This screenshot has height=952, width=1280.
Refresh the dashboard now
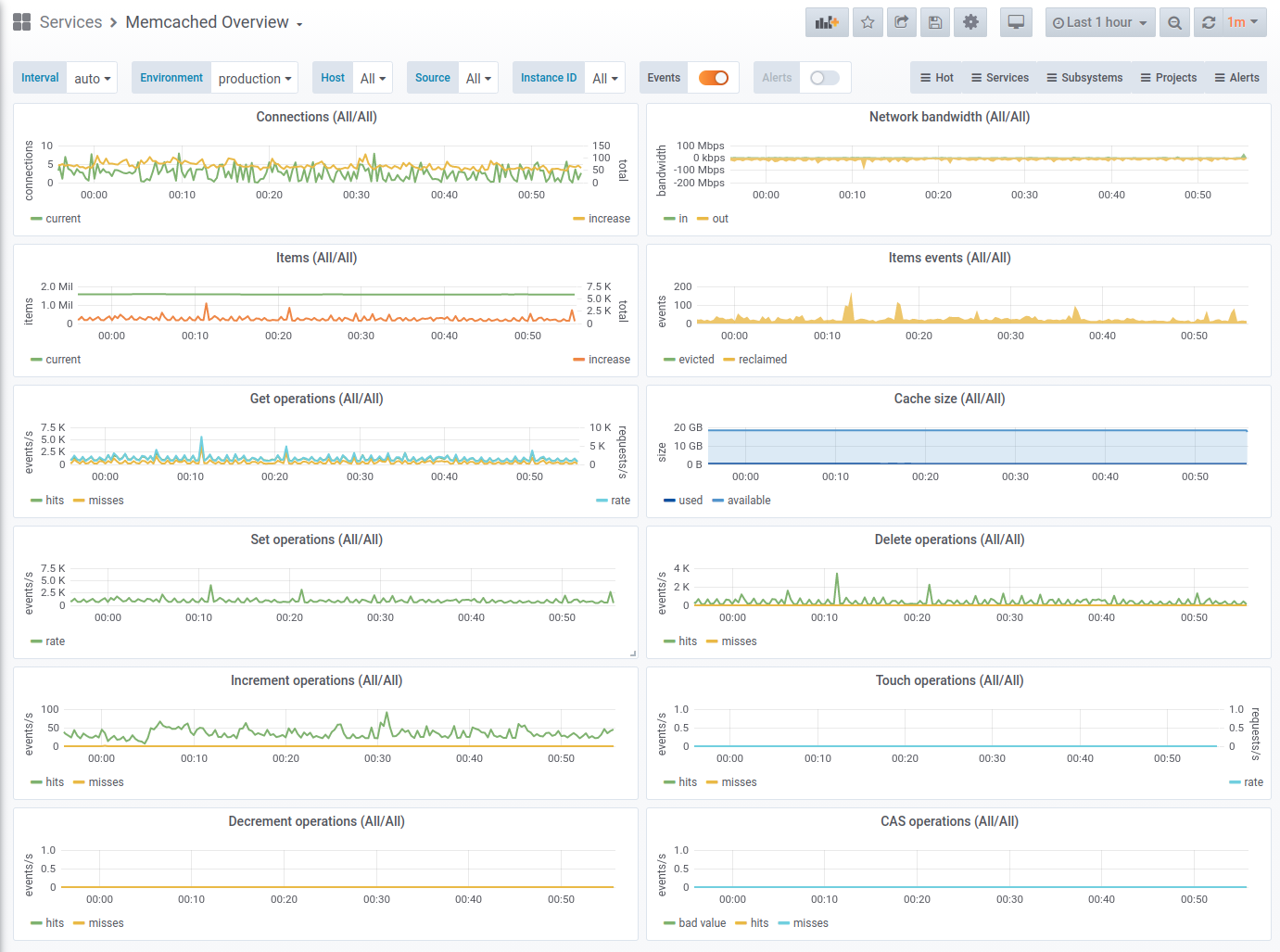[1209, 22]
